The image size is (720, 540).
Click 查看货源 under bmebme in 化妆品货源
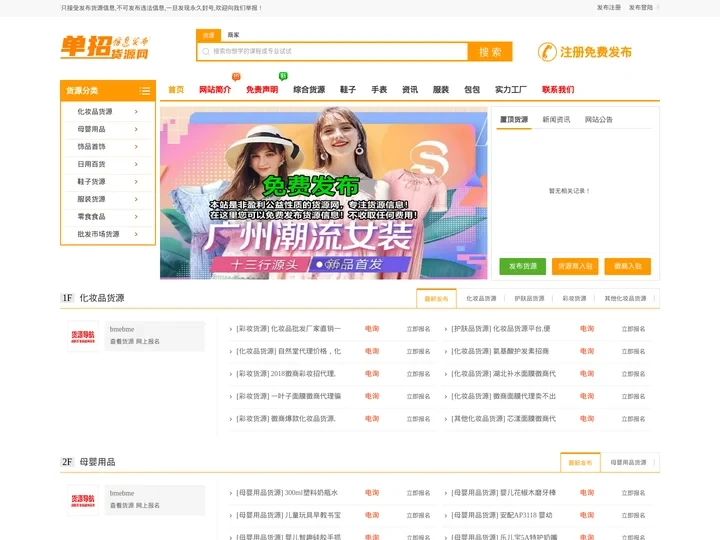coord(122,342)
